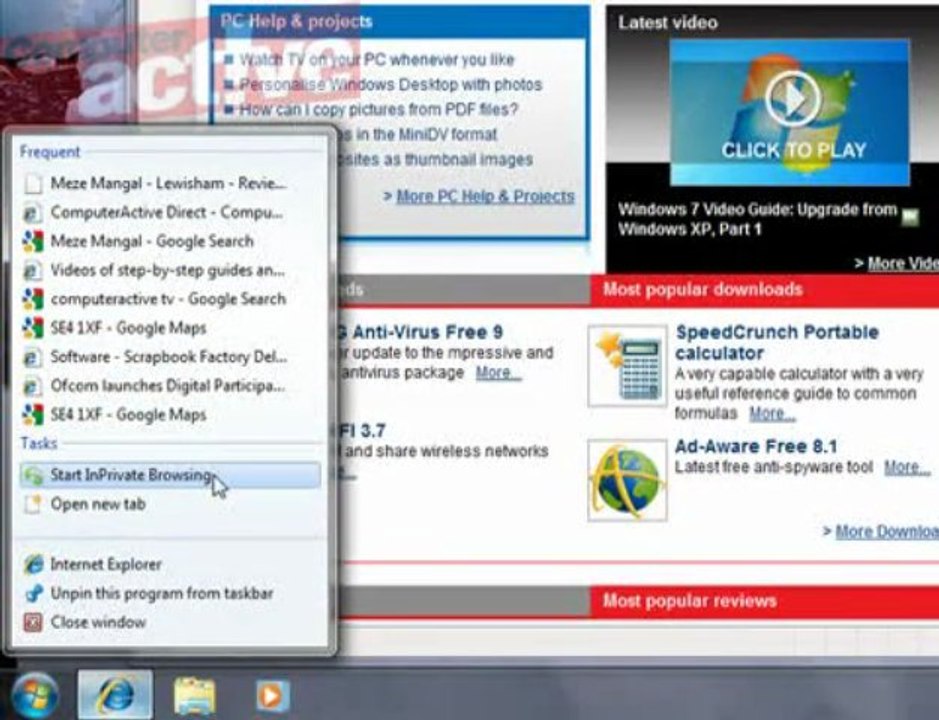This screenshot has height=720, width=939.
Task: Open Ofcom launches Digital Participation entry
Action: 170,386
